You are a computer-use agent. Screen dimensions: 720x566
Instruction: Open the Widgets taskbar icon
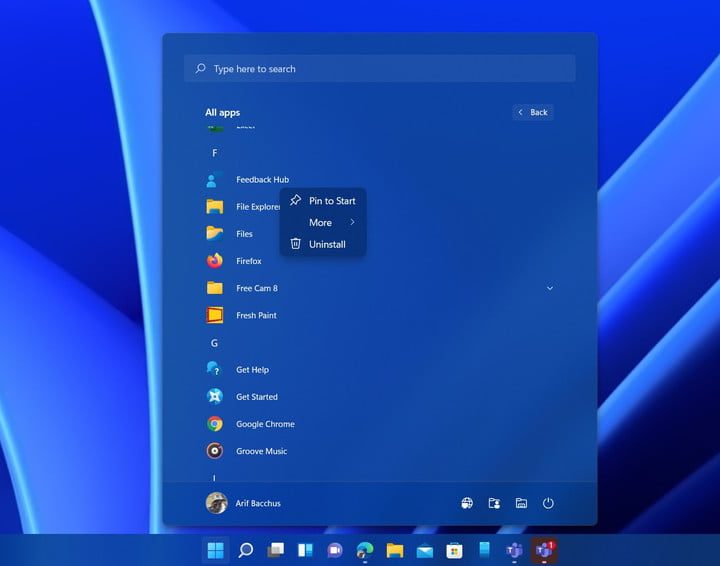(x=305, y=549)
